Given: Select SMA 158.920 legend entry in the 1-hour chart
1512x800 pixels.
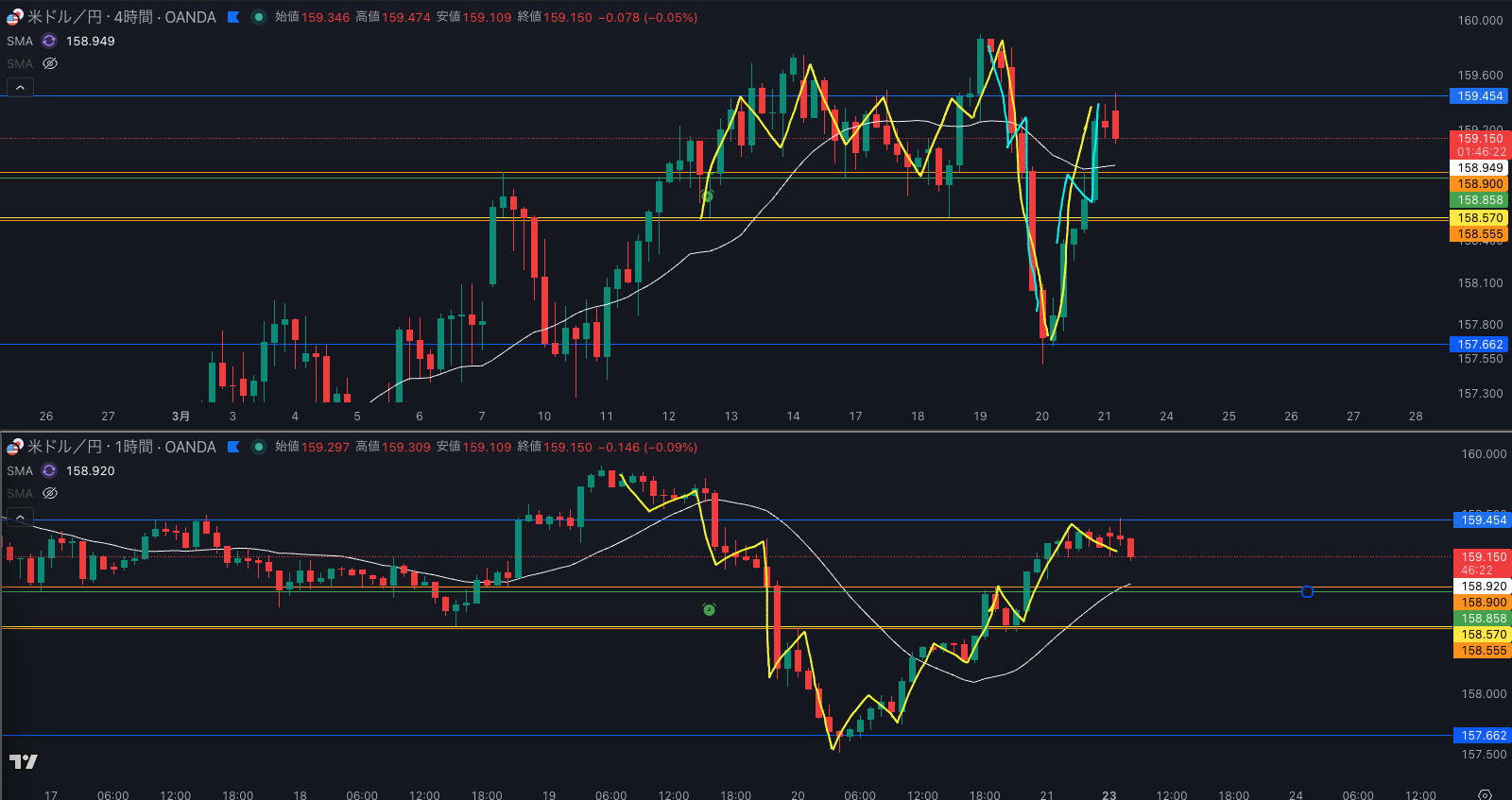Looking at the screenshot, I should click(90, 470).
